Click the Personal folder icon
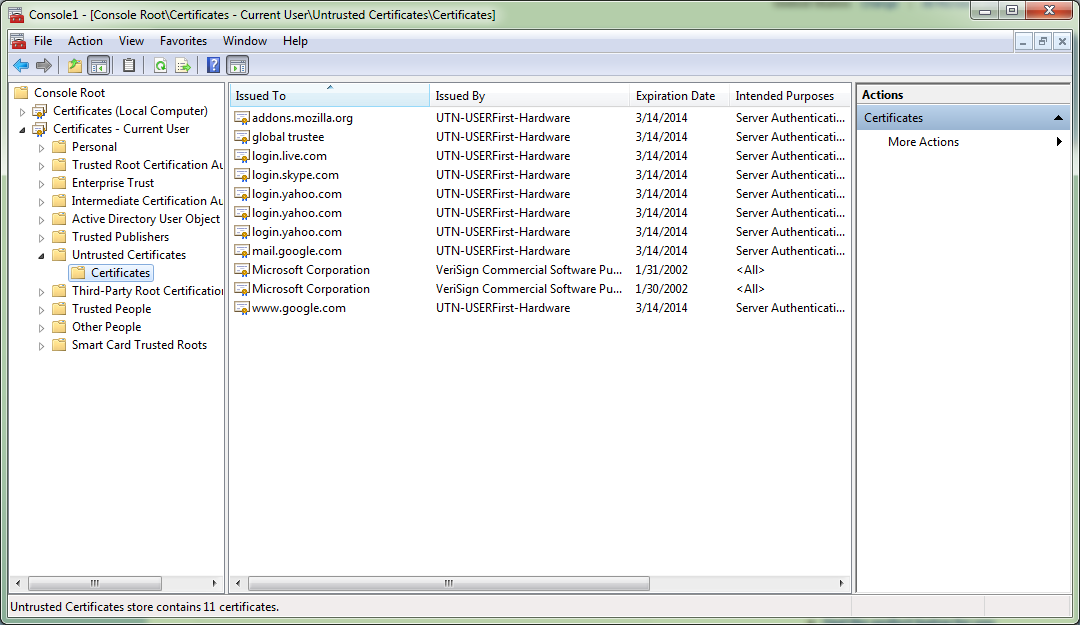The width and height of the screenshot is (1080, 625). click(59, 147)
